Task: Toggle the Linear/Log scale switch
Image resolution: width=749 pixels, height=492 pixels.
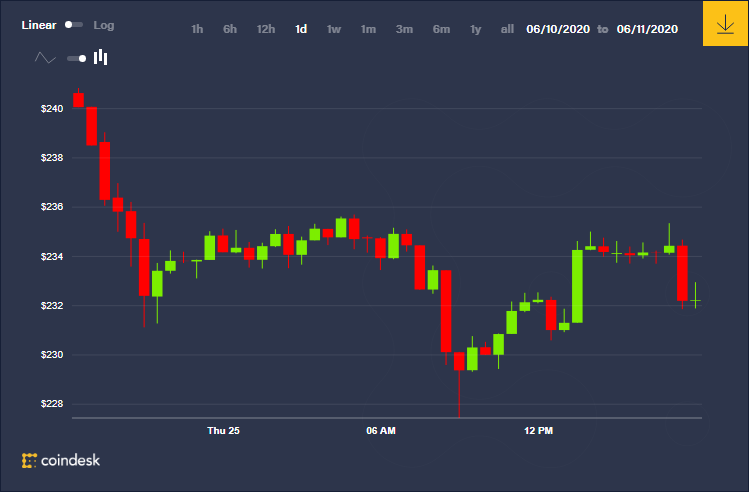Action: pyautogui.click(x=74, y=24)
